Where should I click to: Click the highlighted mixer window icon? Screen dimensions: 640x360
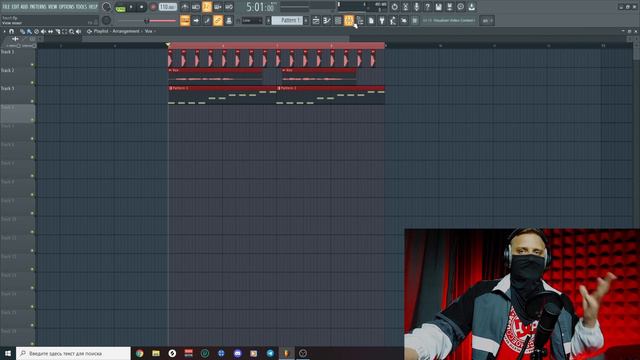349,20
